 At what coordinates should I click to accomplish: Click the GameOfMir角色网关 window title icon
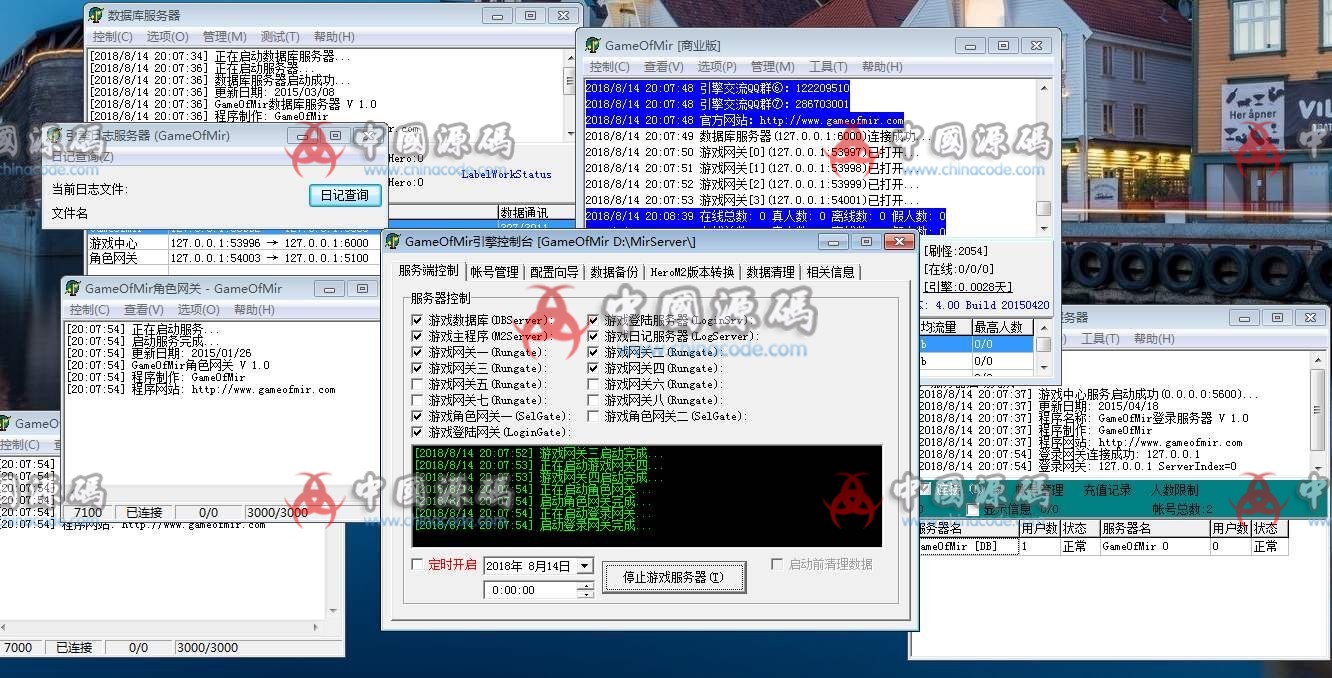pyautogui.click(x=73, y=288)
